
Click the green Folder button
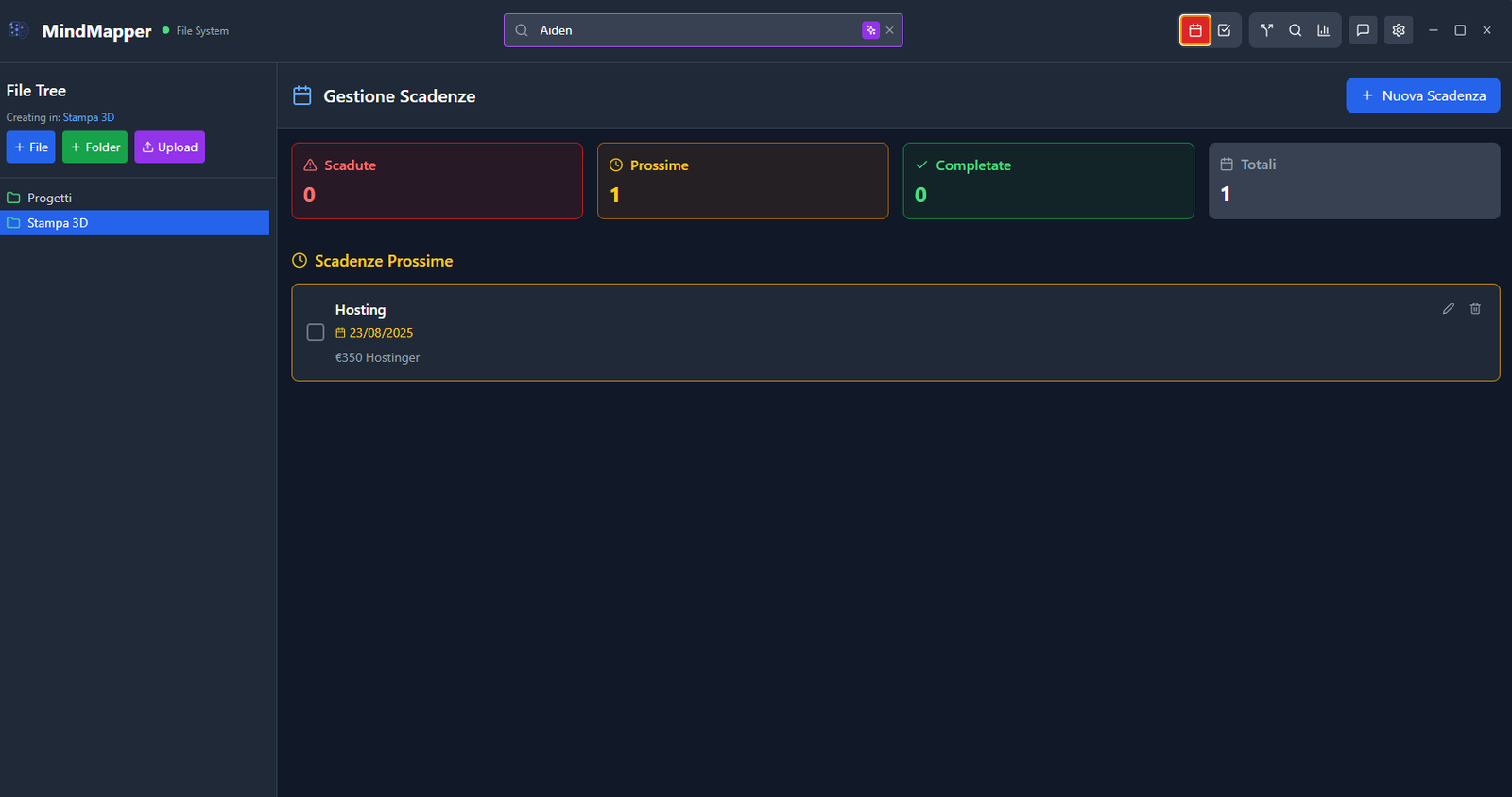[94, 147]
